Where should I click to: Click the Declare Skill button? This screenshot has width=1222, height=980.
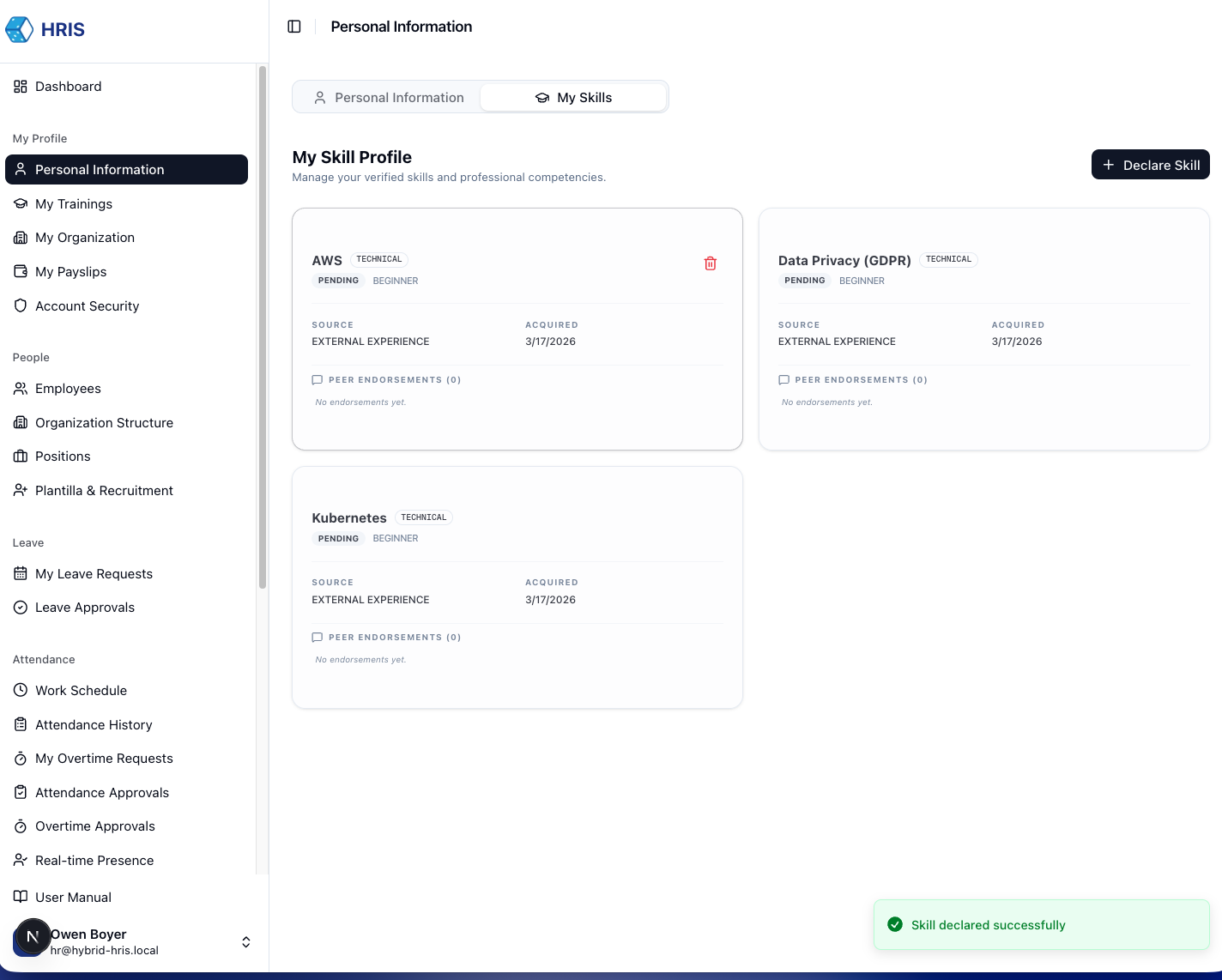click(x=1150, y=165)
